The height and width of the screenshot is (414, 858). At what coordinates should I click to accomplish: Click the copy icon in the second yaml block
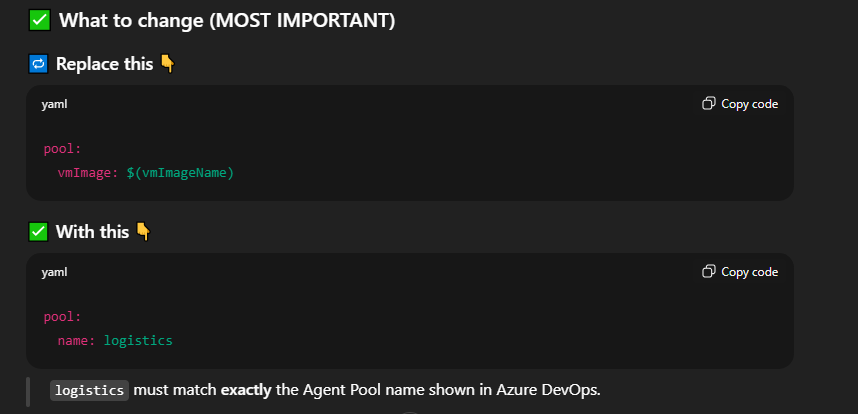pyautogui.click(x=709, y=272)
